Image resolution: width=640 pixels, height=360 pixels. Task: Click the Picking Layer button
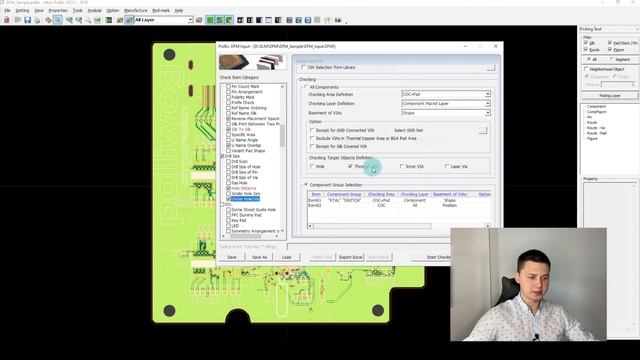[610, 96]
